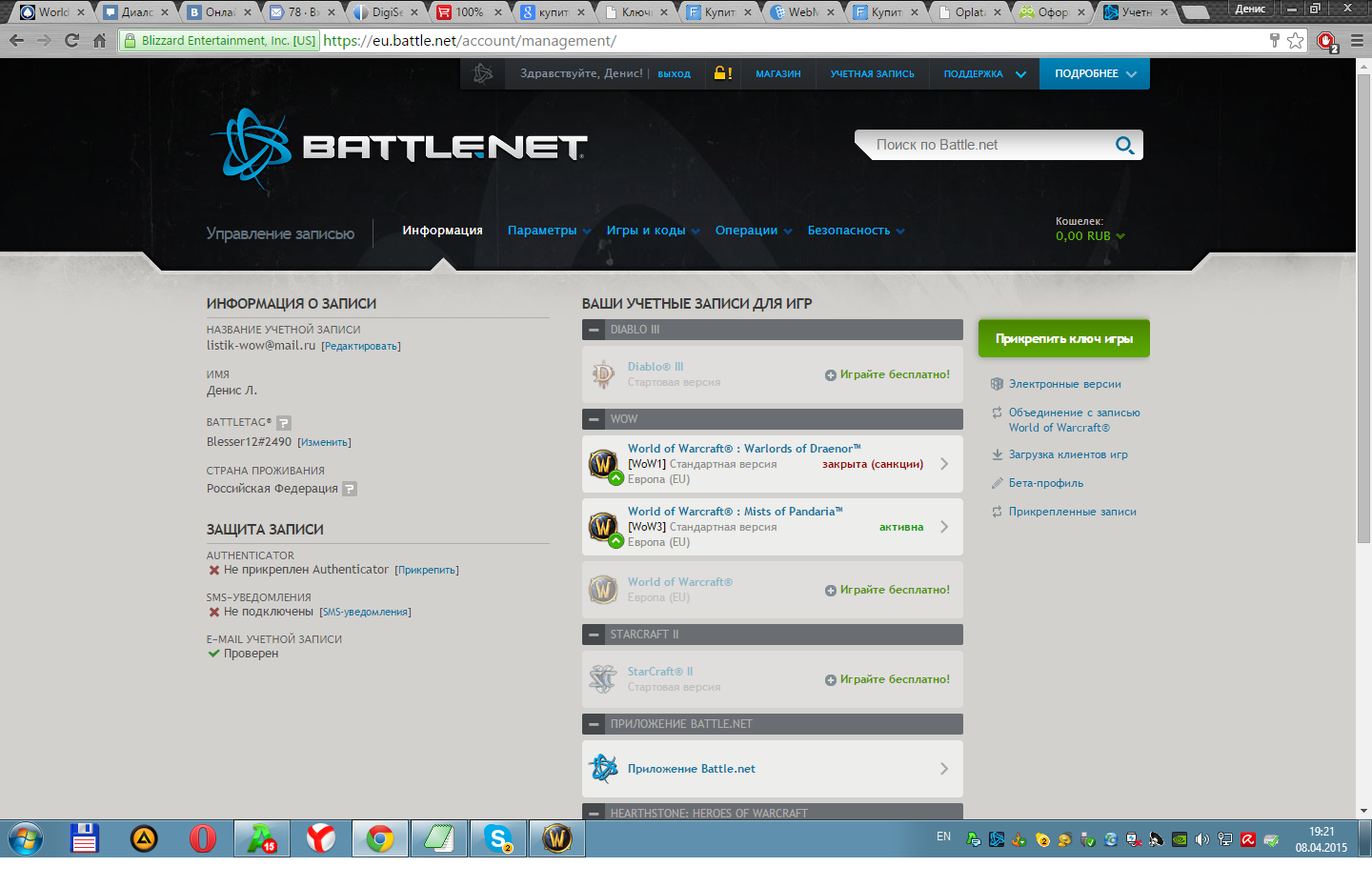Go back with the browser back arrow
Image resolution: width=1372 pixels, height=887 pixels.
pos(16,41)
